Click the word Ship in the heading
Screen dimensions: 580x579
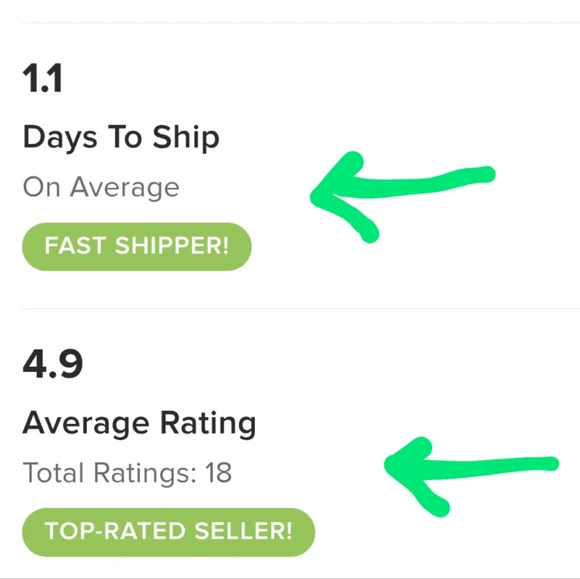click(186, 138)
